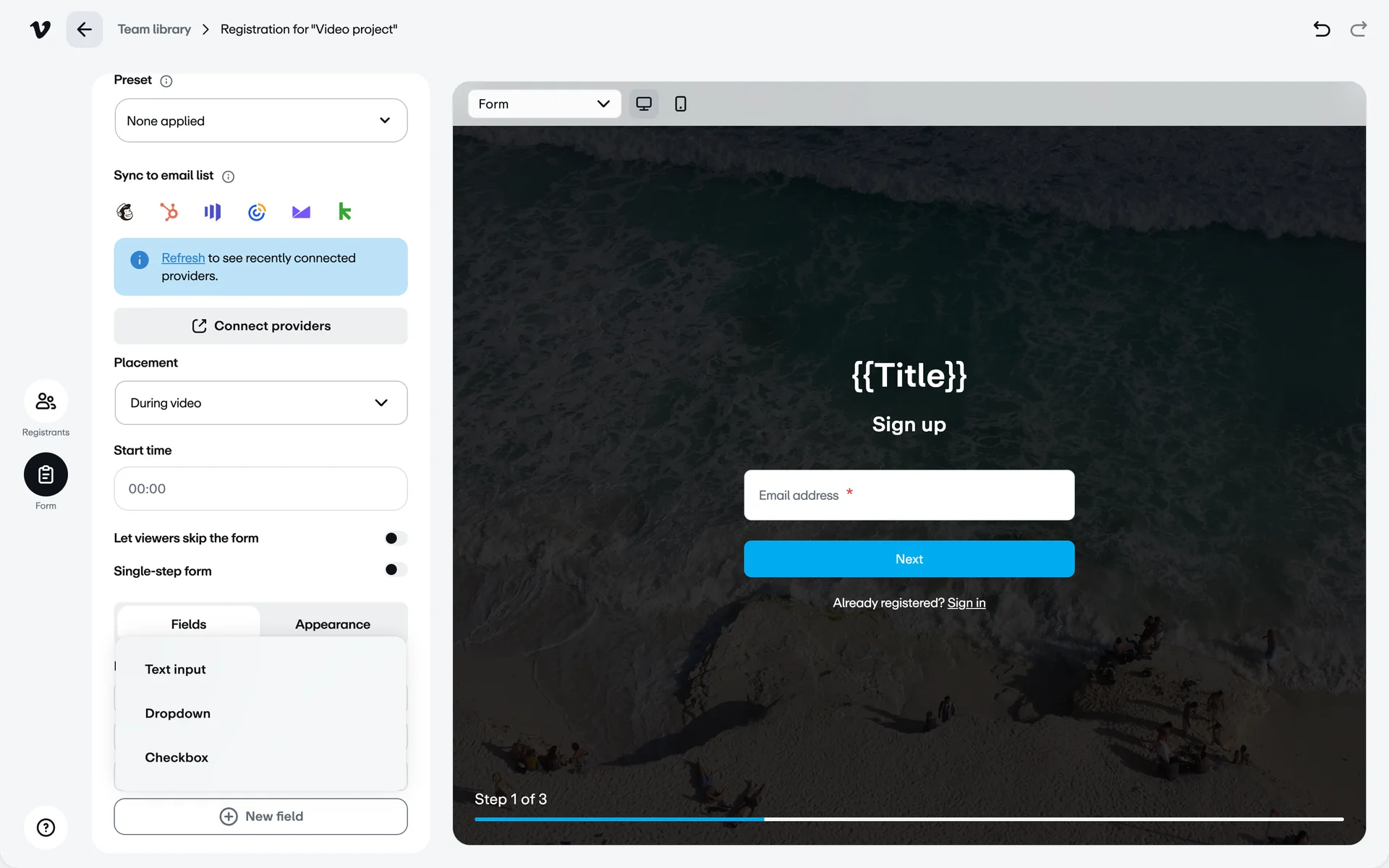Click the Mailchimp provider icon
The image size is (1389, 868).
coord(125,212)
